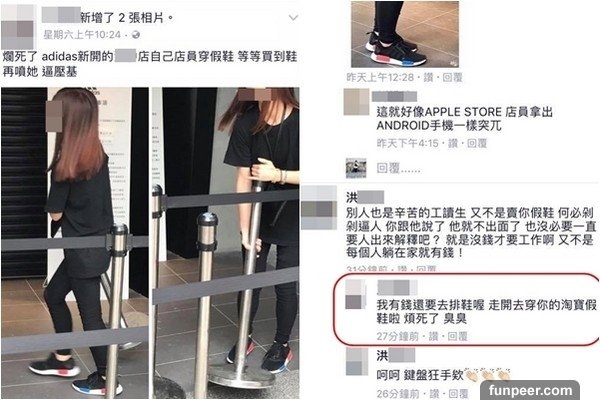Reply to the APPLE STORE comparison comment
The width and height of the screenshot is (600, 400).
click(x=477, y=144)
